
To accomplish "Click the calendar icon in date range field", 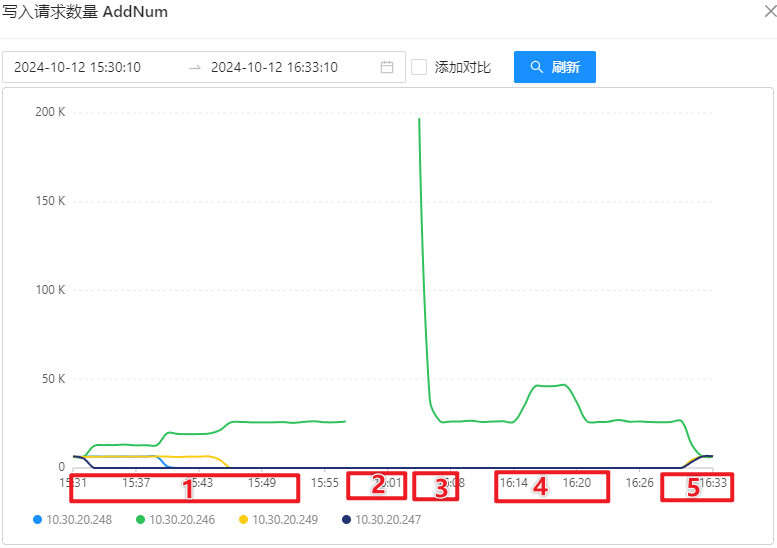I will click(387, 67).
